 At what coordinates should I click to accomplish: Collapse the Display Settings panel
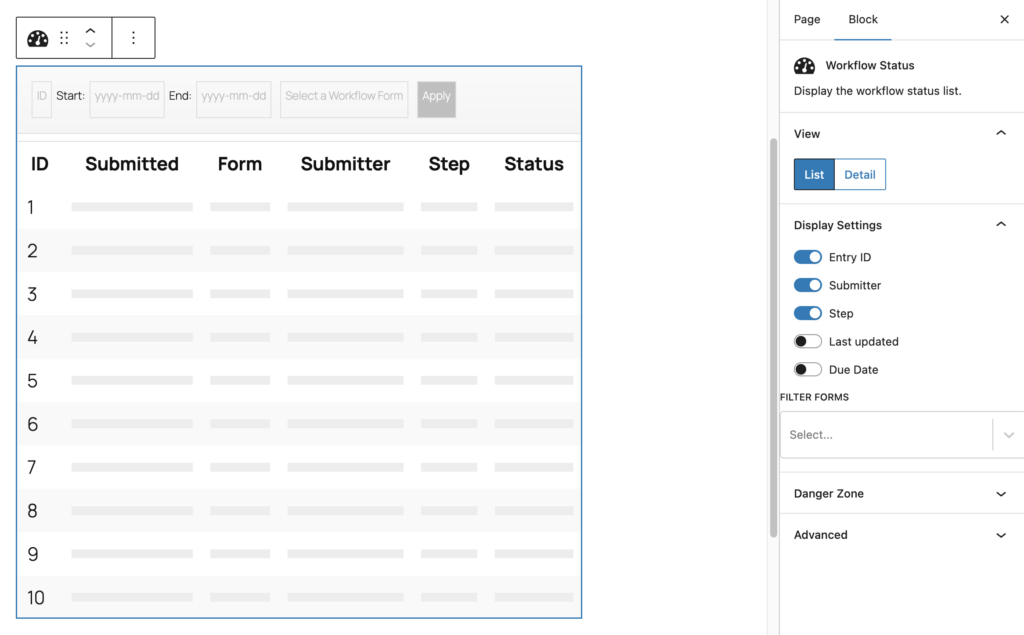[x=1000, y=225]
